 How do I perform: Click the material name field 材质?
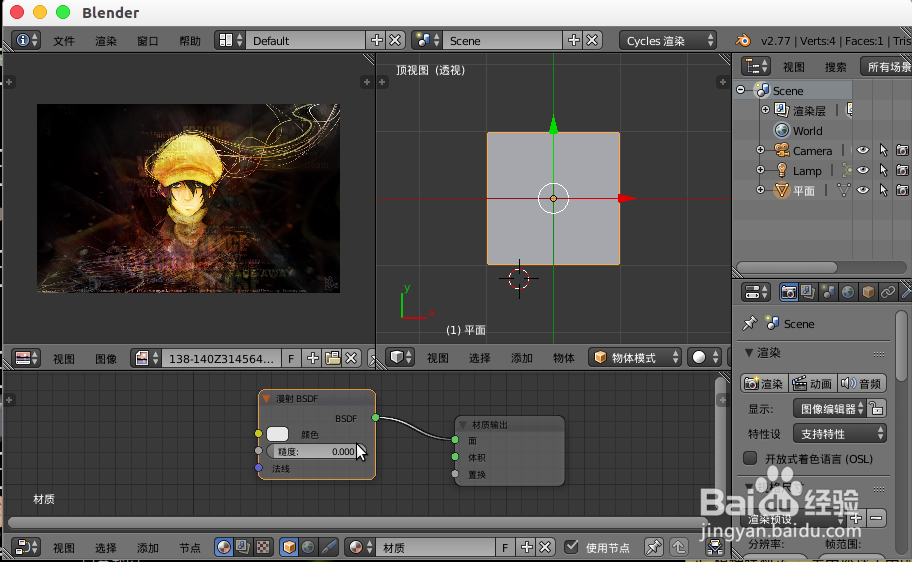pos(438,547)
